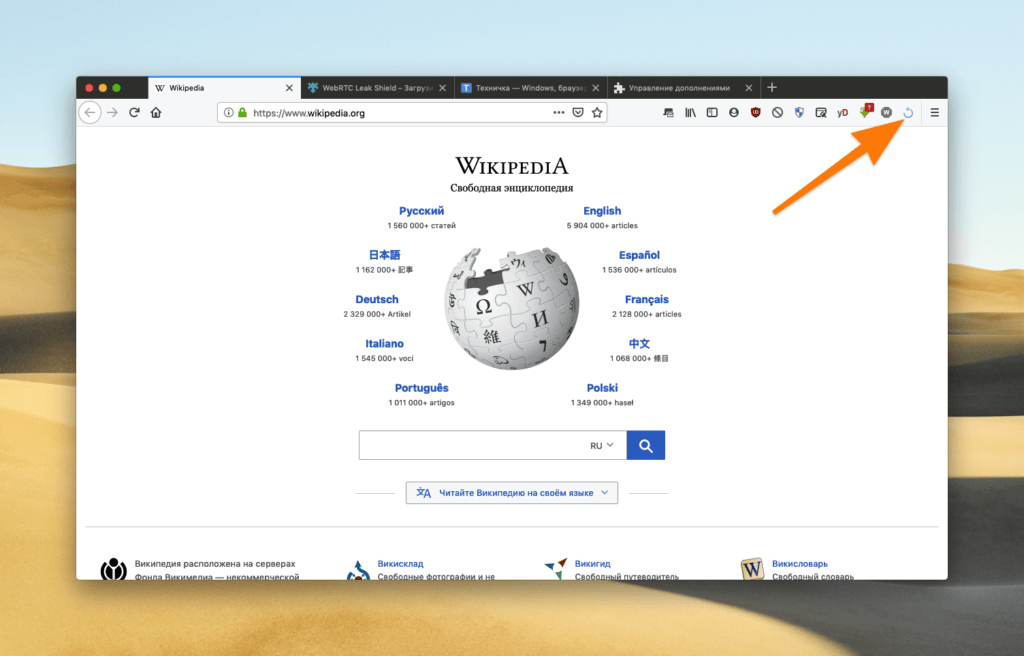Viewport: 1024px width, 656px height.
Task: Click the Викисклад logo icon
Action: pyautogui.click(x=358, y=570)
